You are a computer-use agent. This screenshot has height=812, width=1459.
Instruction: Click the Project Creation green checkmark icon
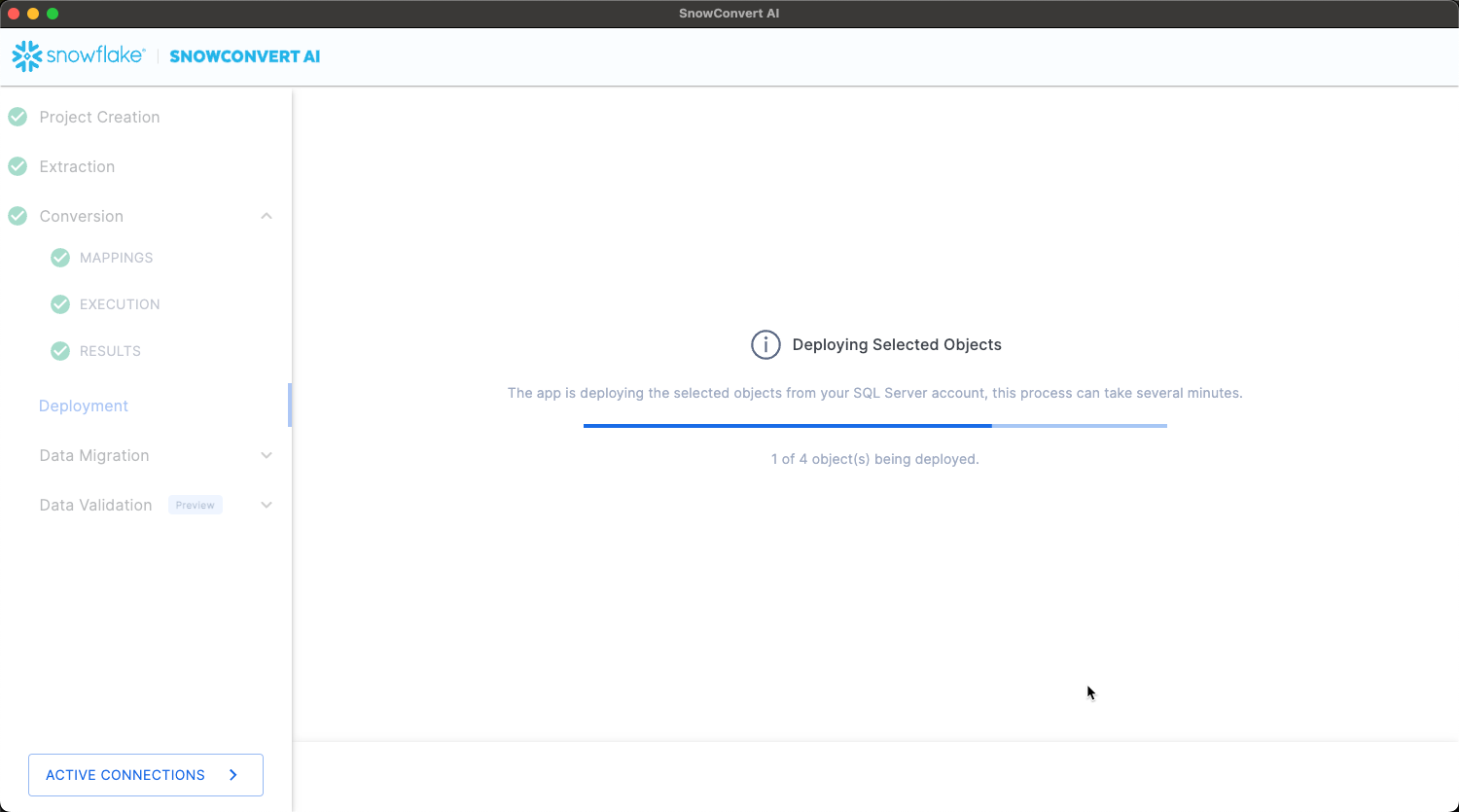point(18,117)
